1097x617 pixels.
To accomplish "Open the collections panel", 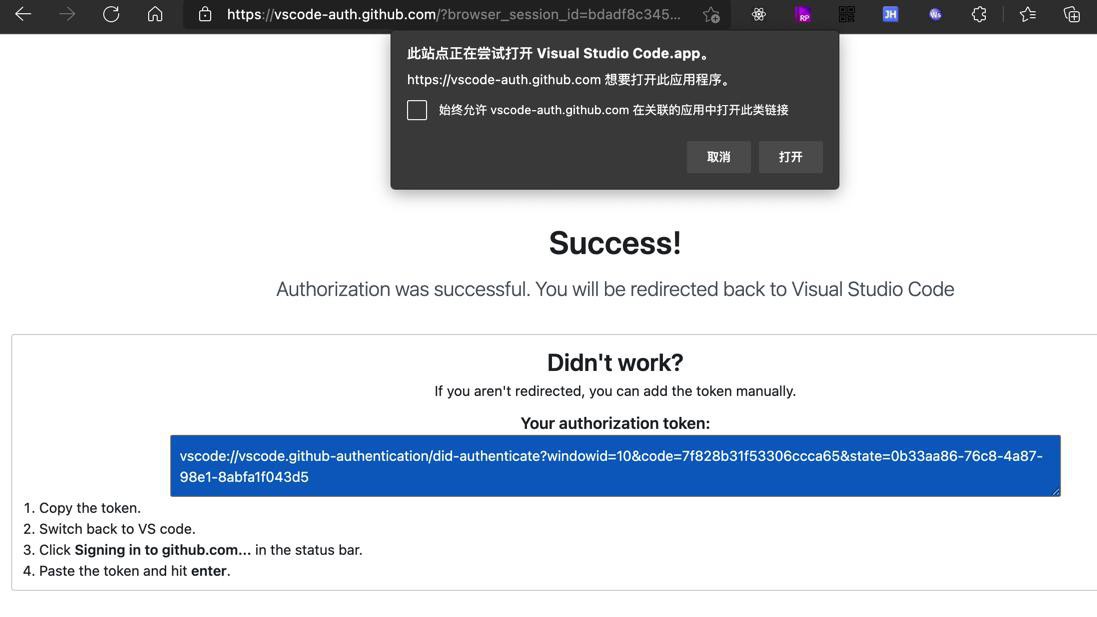I will pos(1072,14).
